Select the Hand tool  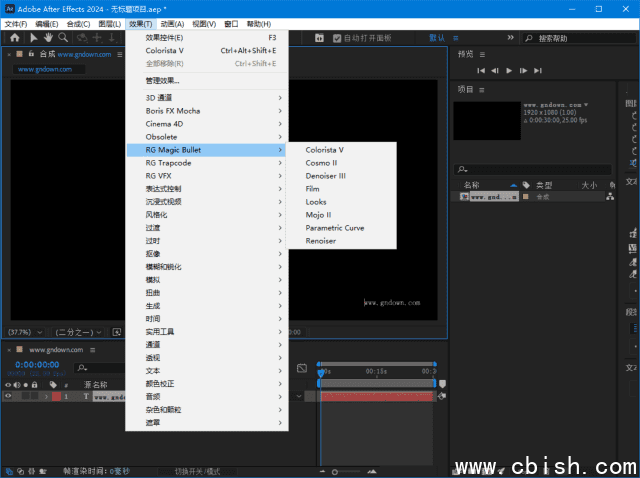(x=47, y=38)
